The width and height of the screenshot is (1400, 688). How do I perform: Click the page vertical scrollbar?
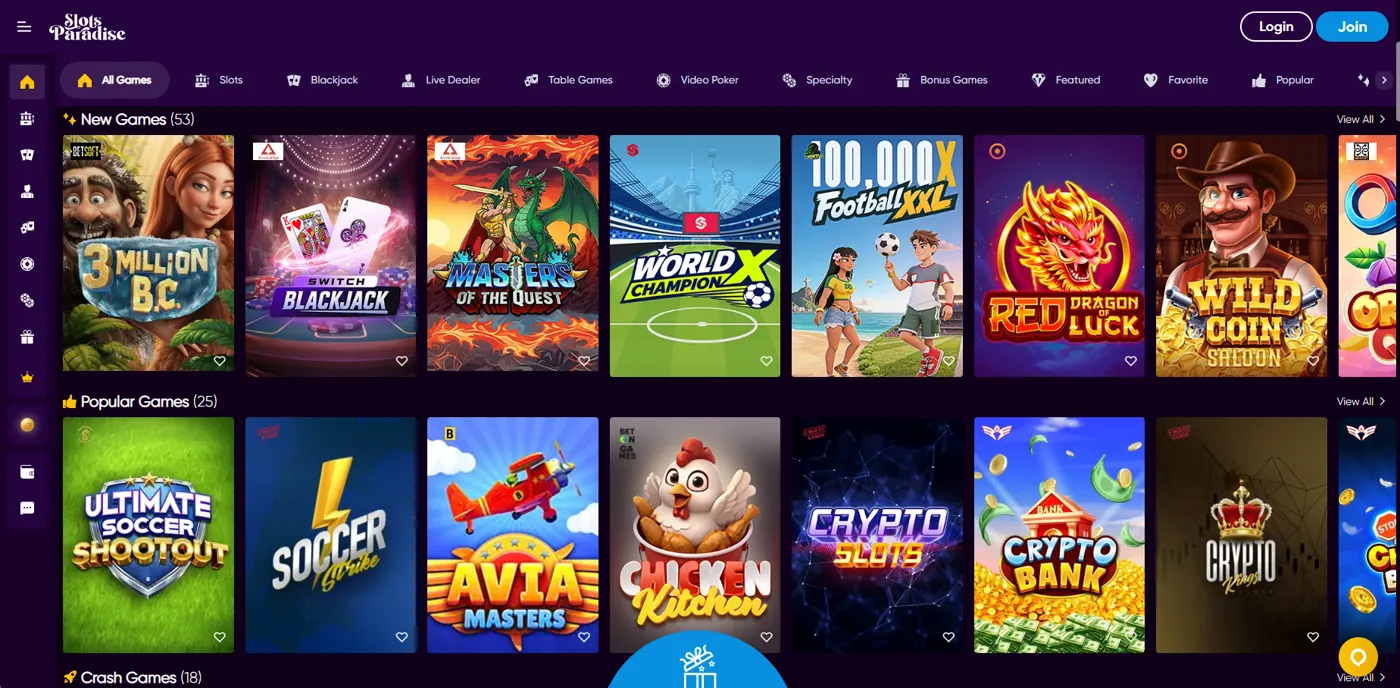click(x=1396, y=79)
